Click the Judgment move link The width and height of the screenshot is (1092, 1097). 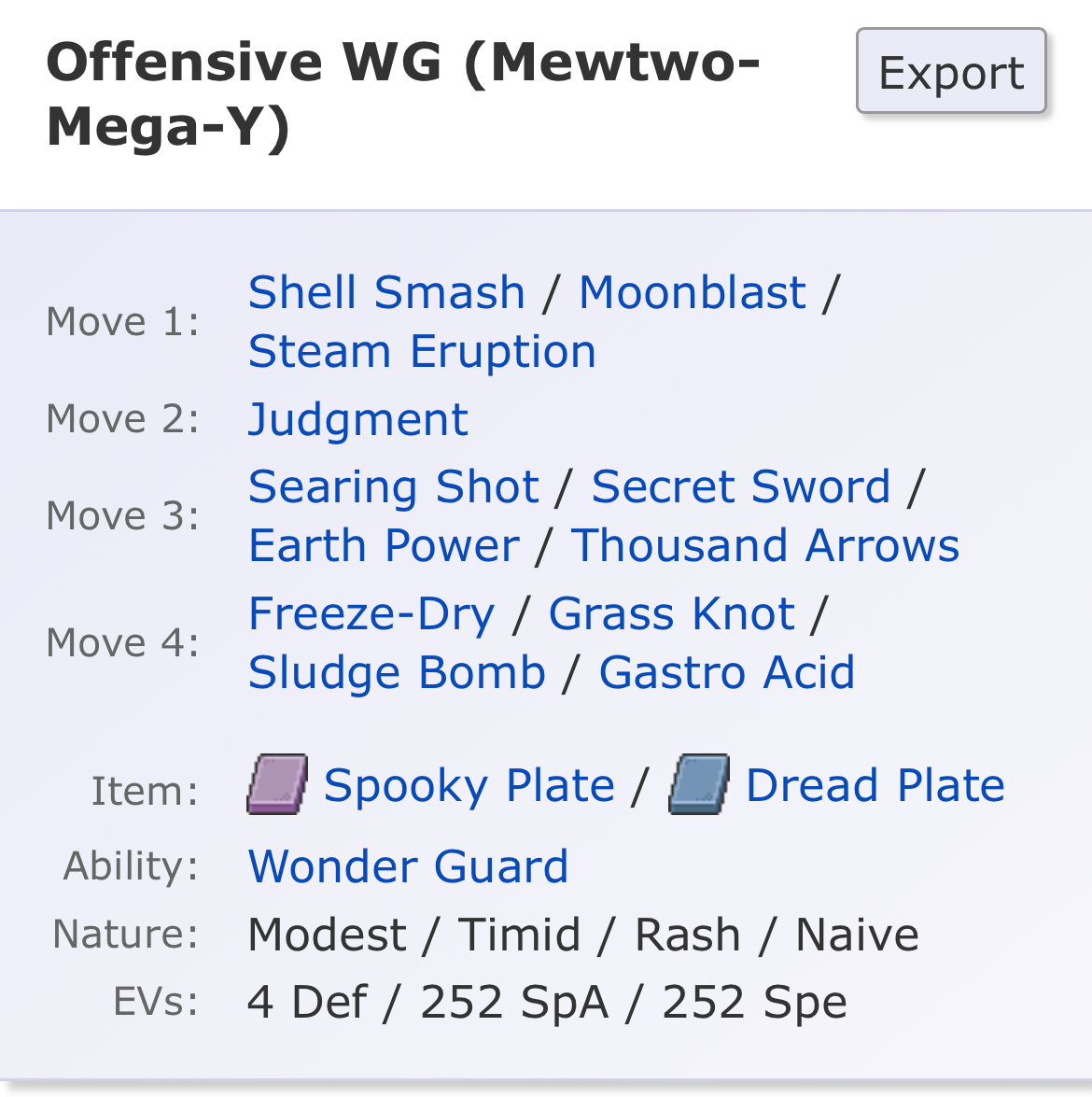click(357, 419)
